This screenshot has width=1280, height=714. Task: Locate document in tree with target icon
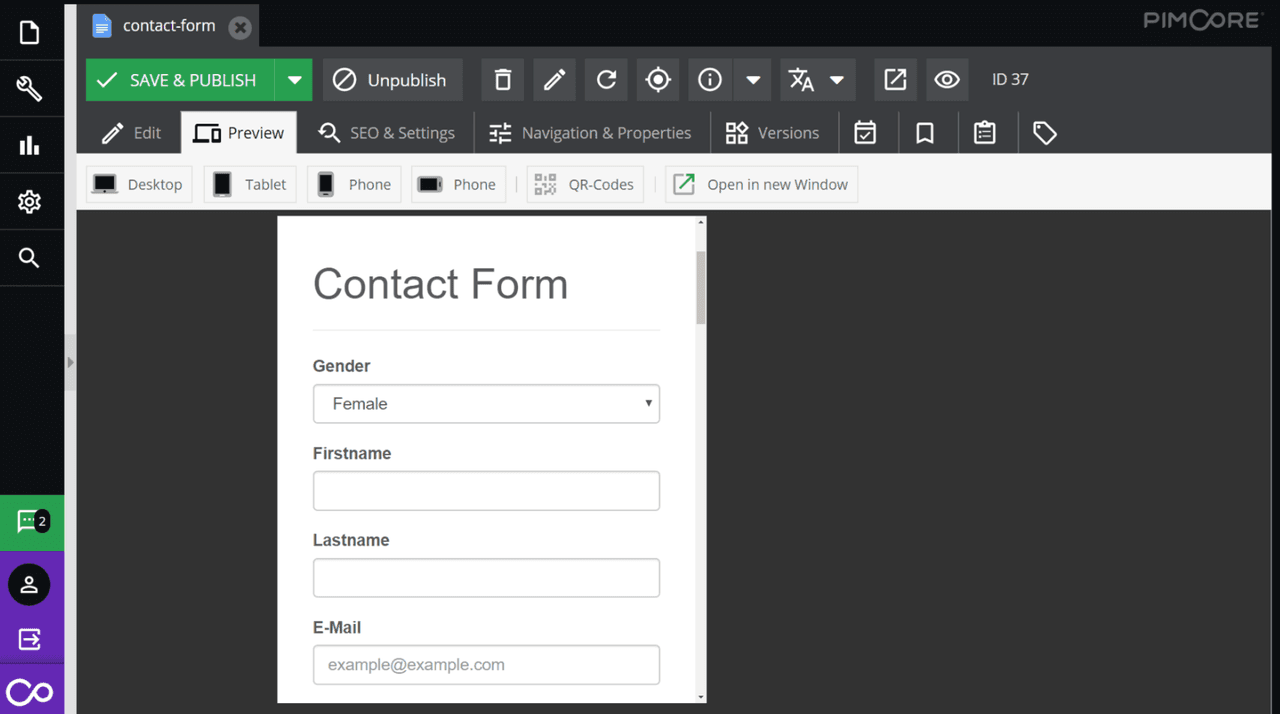pyautogui.click(x=658, y=80)
